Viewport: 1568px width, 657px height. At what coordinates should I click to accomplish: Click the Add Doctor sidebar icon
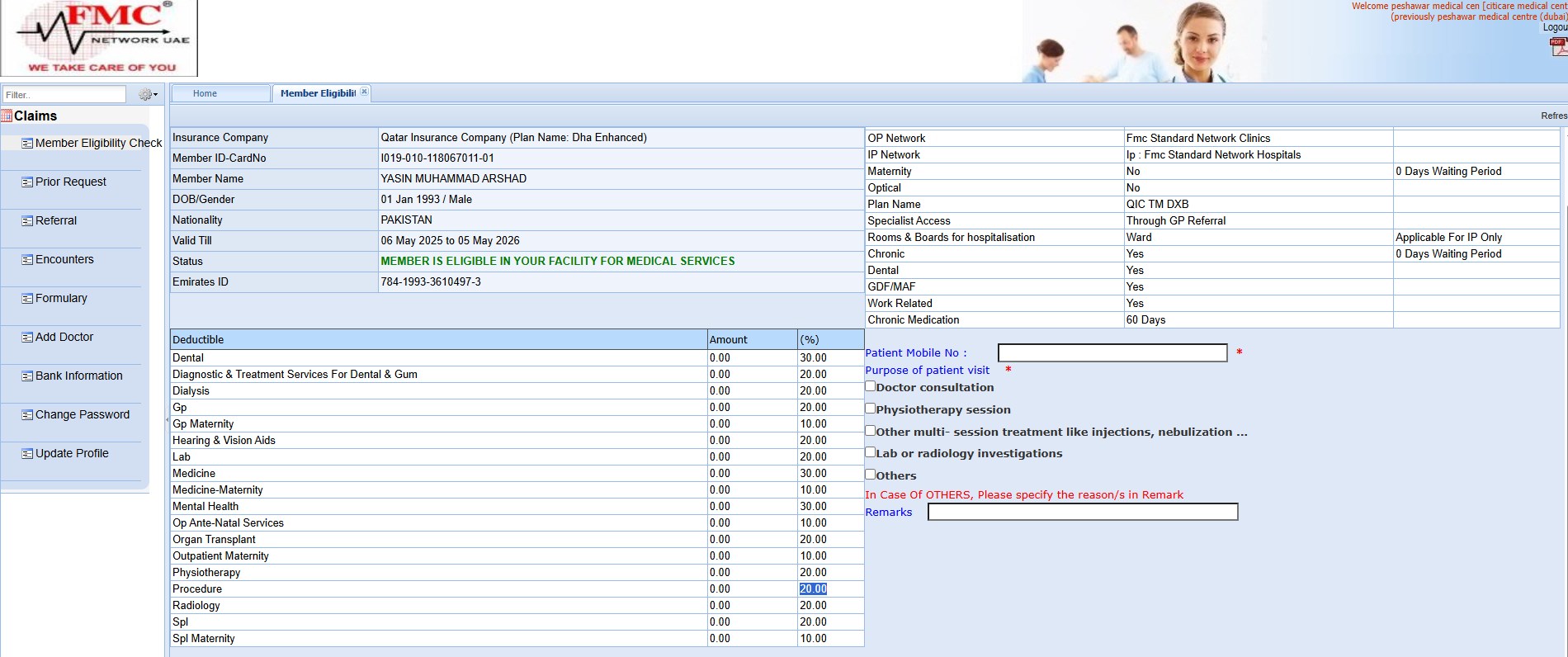tap(27, 338)
